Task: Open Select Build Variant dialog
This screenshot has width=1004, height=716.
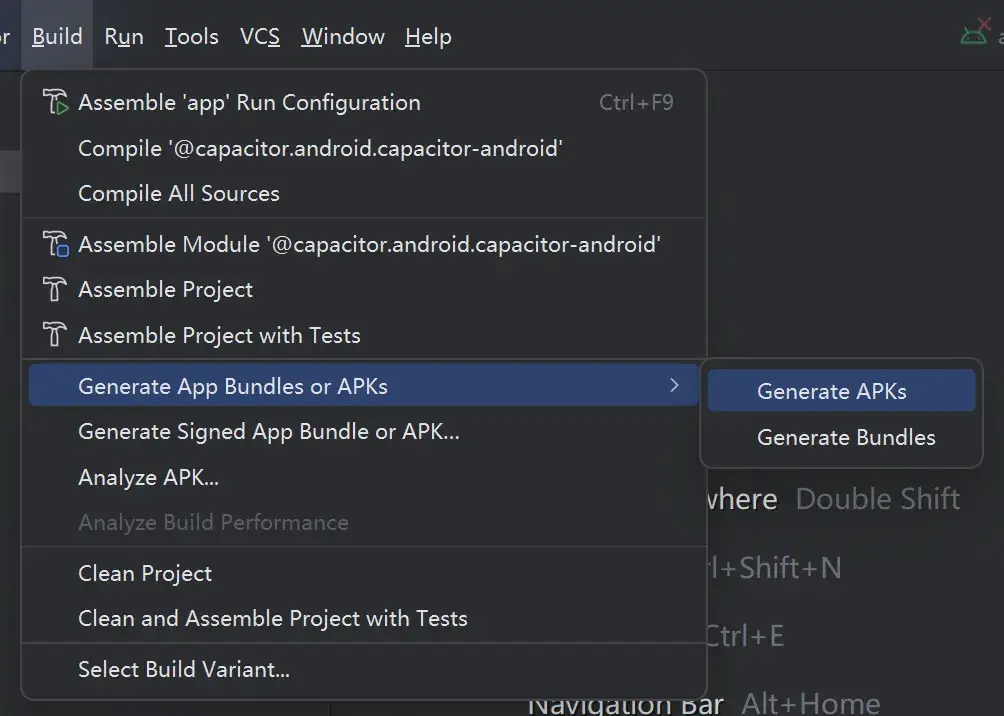Action: pyautogui.click(x=184, y=669)
